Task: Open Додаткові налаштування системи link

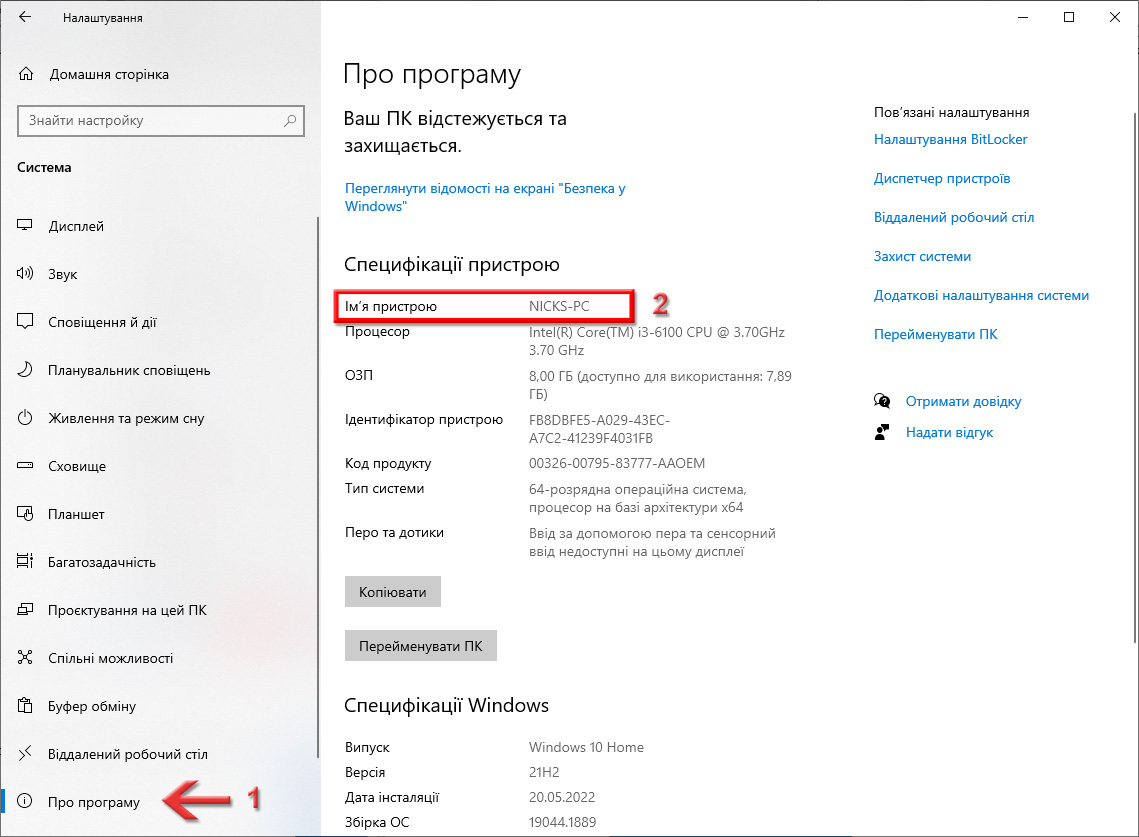Action: point(981,296)
